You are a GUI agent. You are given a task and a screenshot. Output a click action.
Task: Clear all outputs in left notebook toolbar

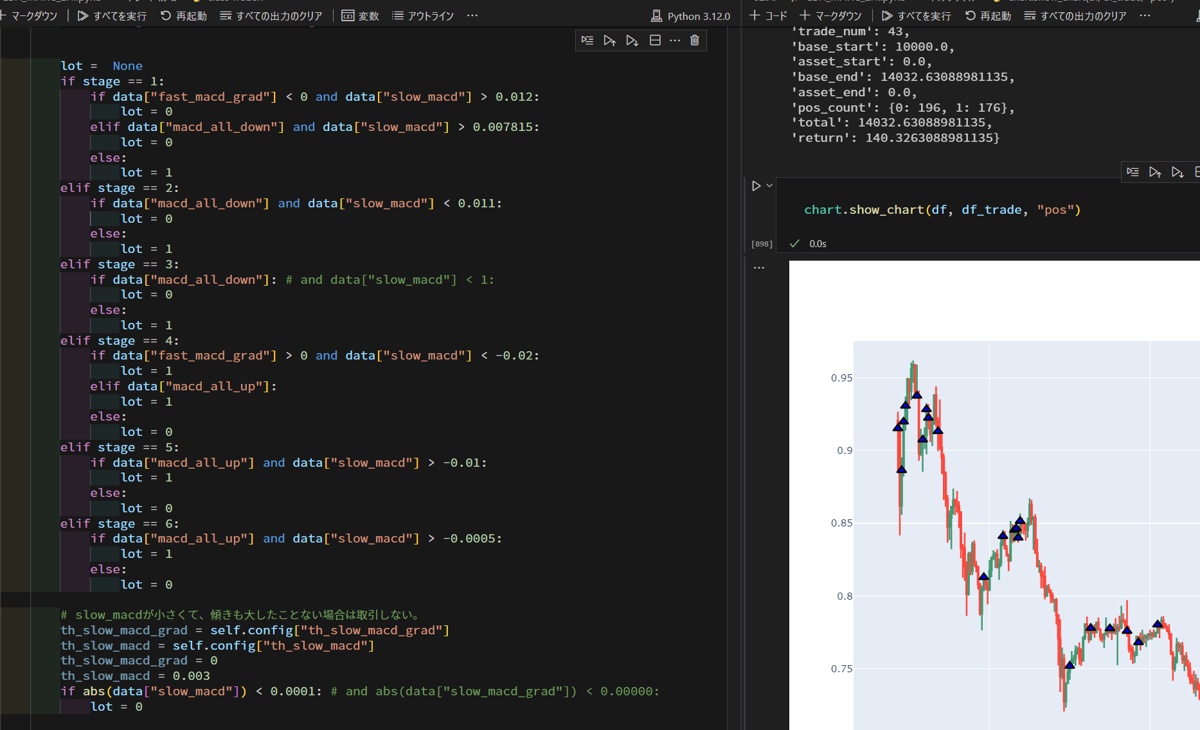tap(271, 16)
